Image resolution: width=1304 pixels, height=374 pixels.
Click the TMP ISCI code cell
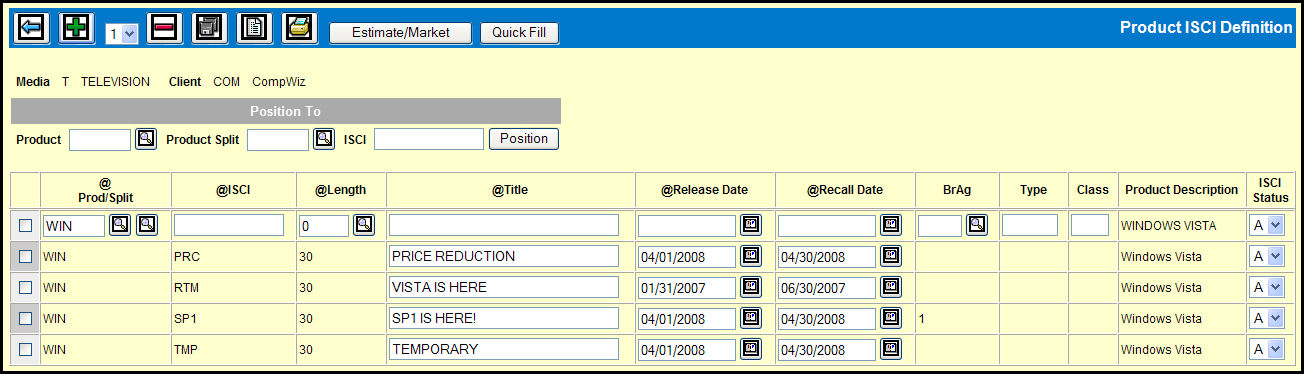coord(186,350)
